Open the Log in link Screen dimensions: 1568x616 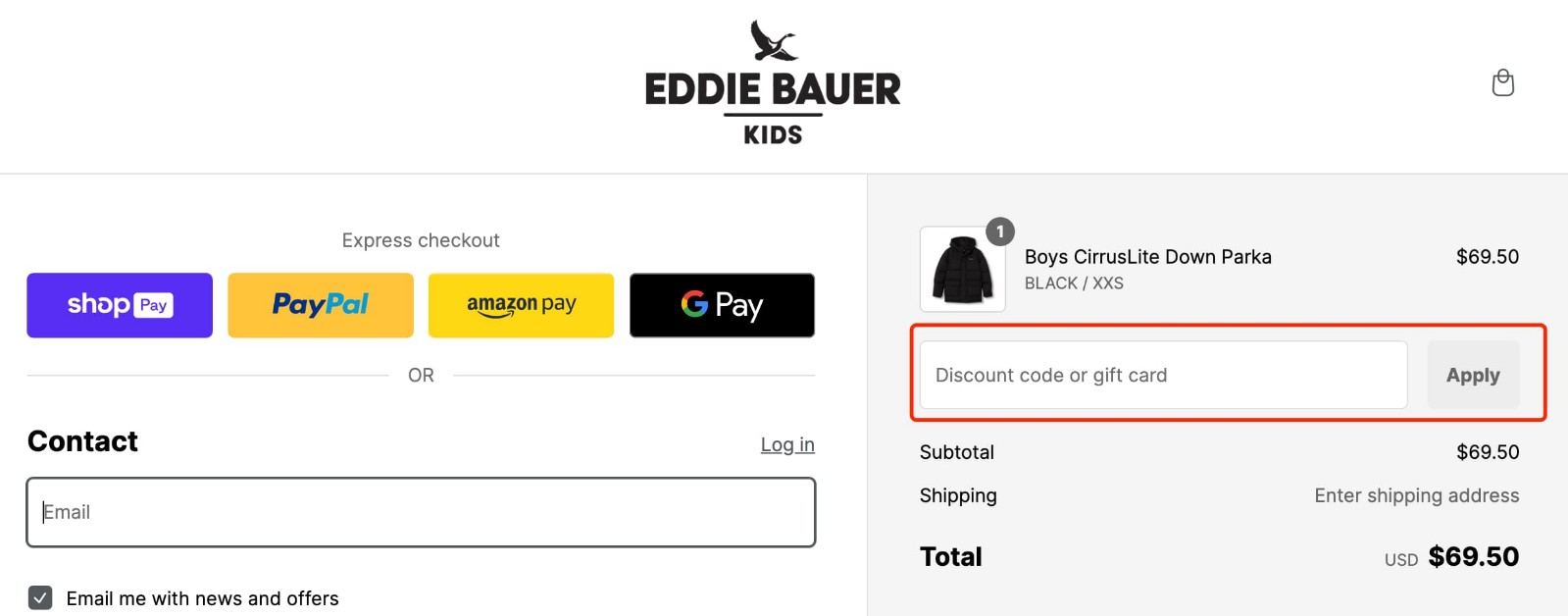787,444
